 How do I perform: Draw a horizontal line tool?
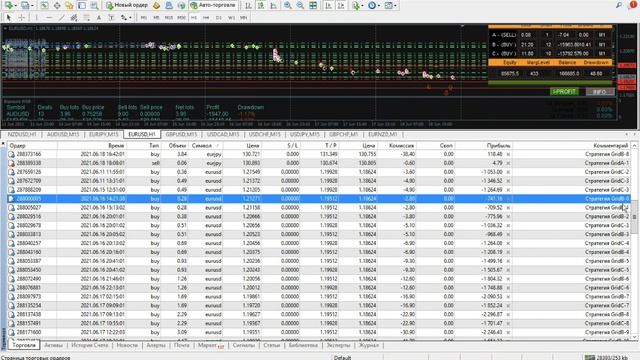pyautogui.click(x=49, y=18)
